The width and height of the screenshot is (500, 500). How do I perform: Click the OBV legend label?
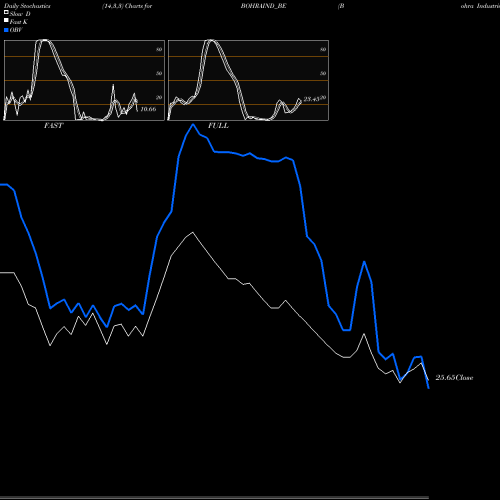pyautogui.click(x=16, y=30)
